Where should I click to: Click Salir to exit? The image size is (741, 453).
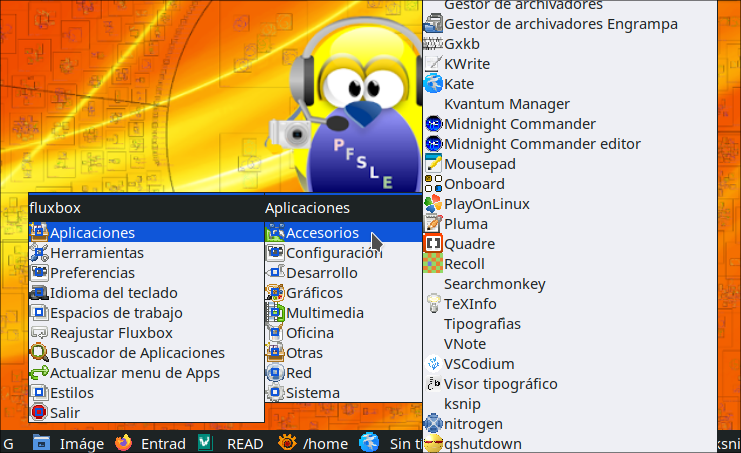[x=146, y=412]
